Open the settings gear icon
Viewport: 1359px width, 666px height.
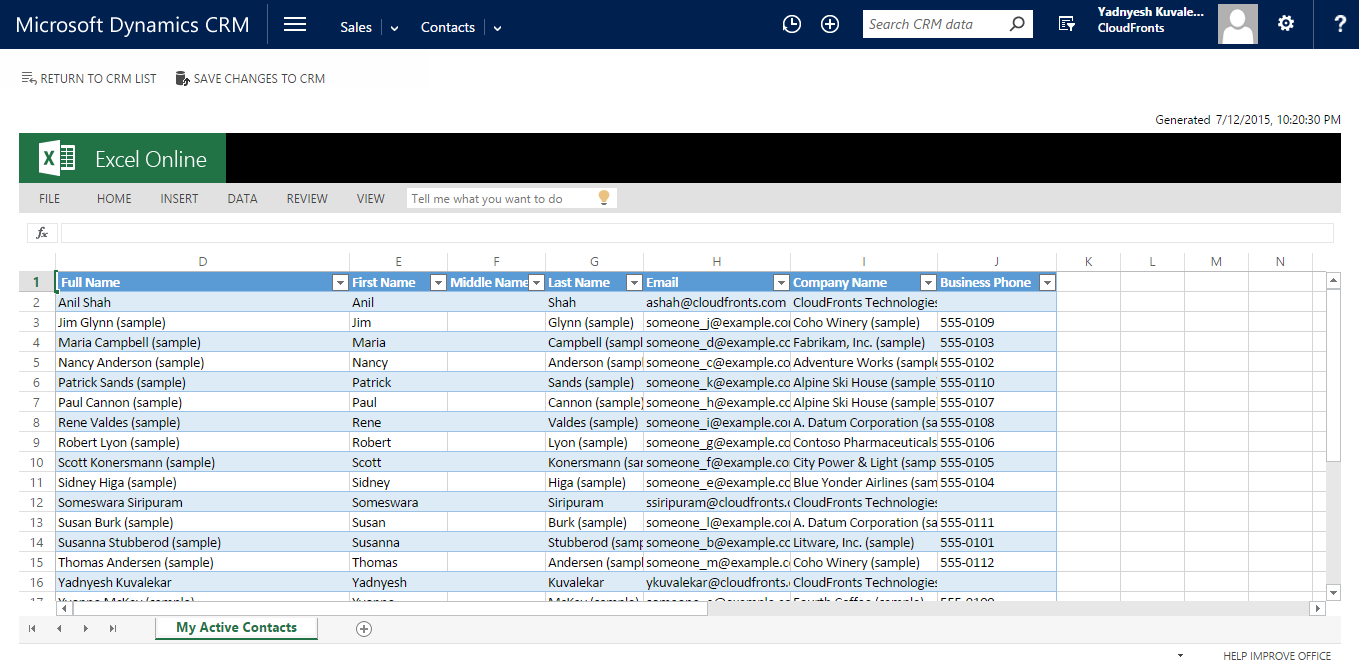point(1286,24)
